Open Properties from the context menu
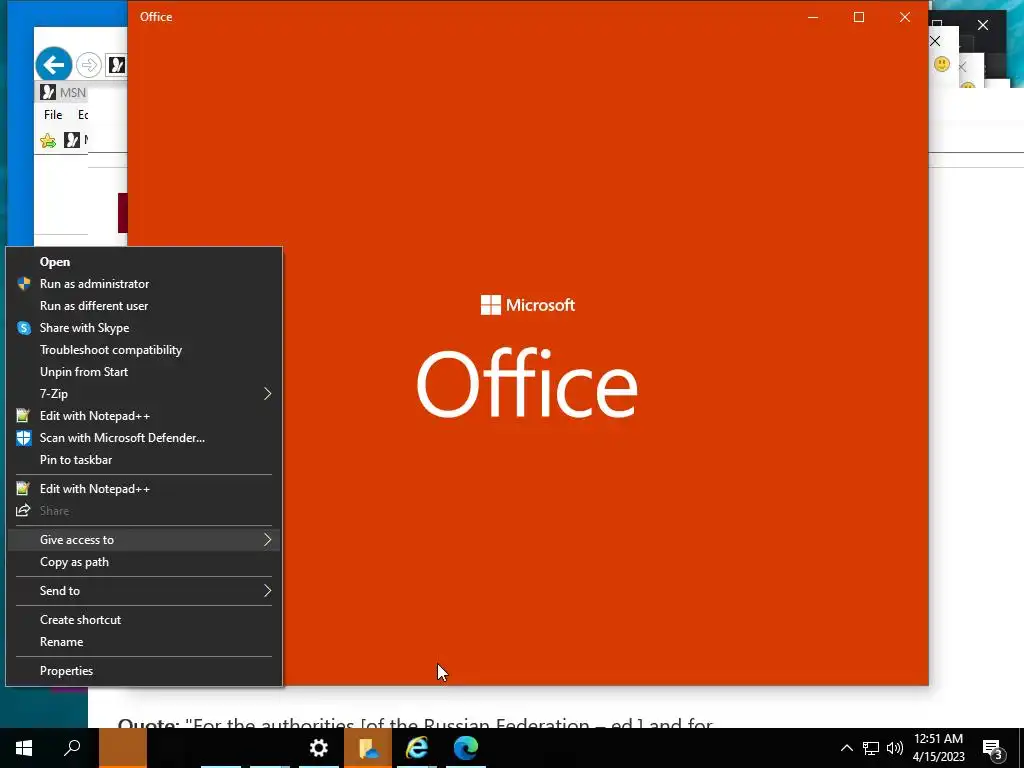Image resolution: width=1024 pixels, height=768 pixels. point(144,671)
